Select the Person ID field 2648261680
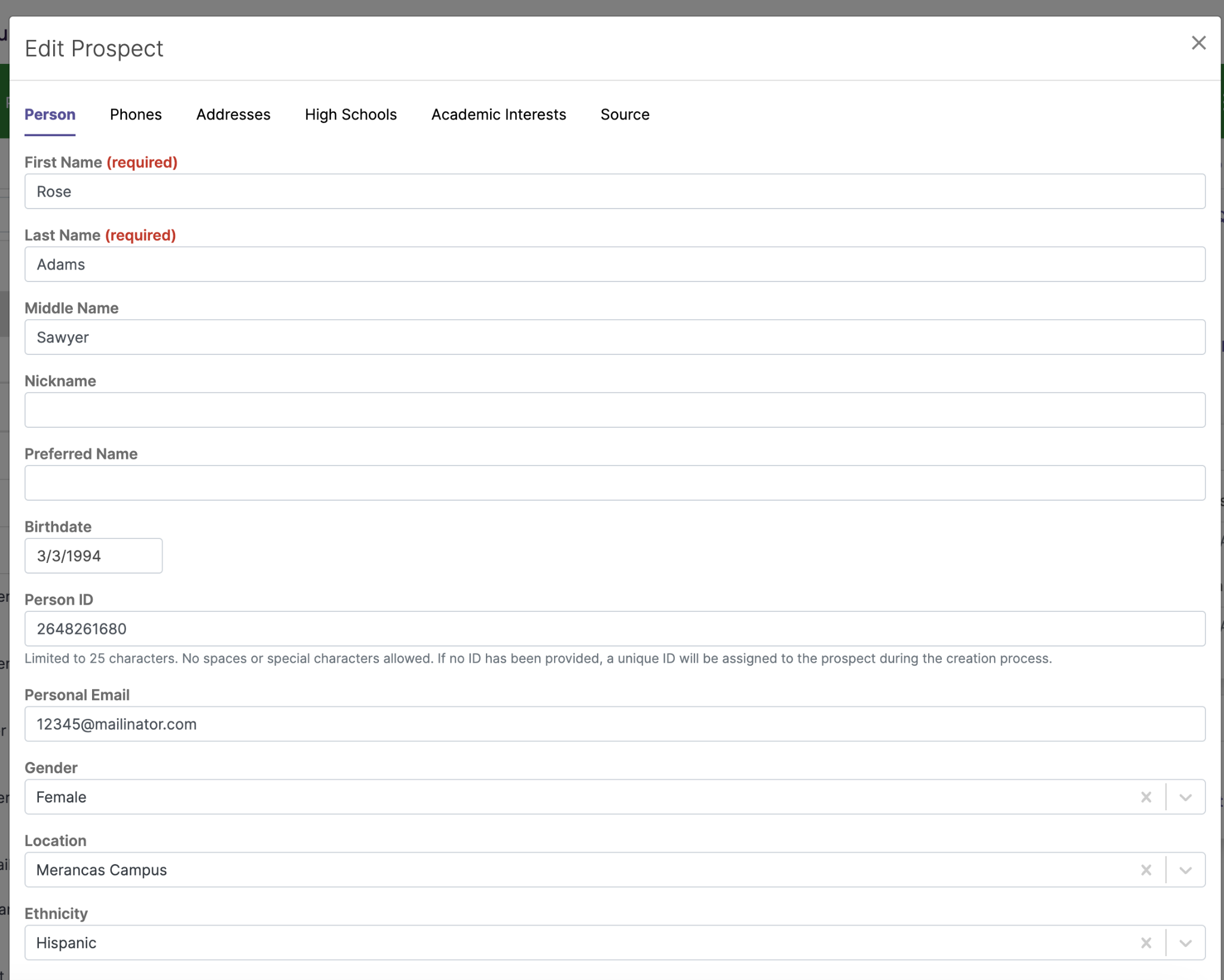This screenshot has height=980, width=1224. coord(614,629)
